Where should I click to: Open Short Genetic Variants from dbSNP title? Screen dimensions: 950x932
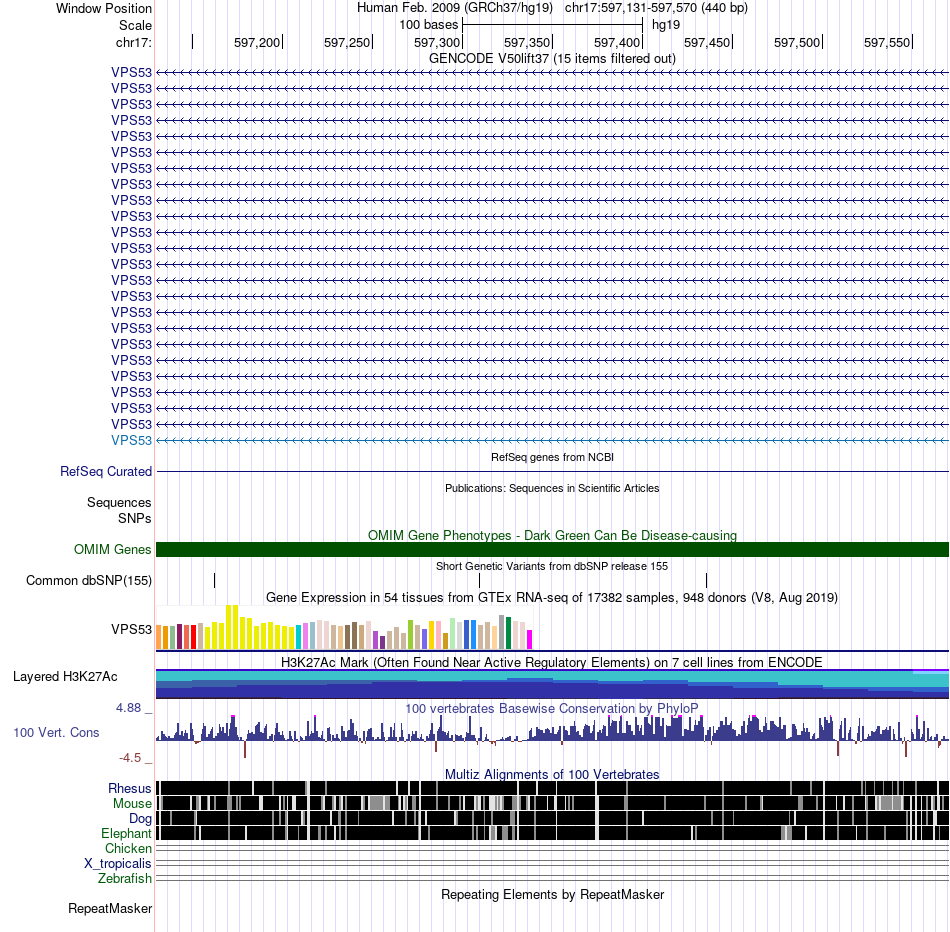(552, 566)
